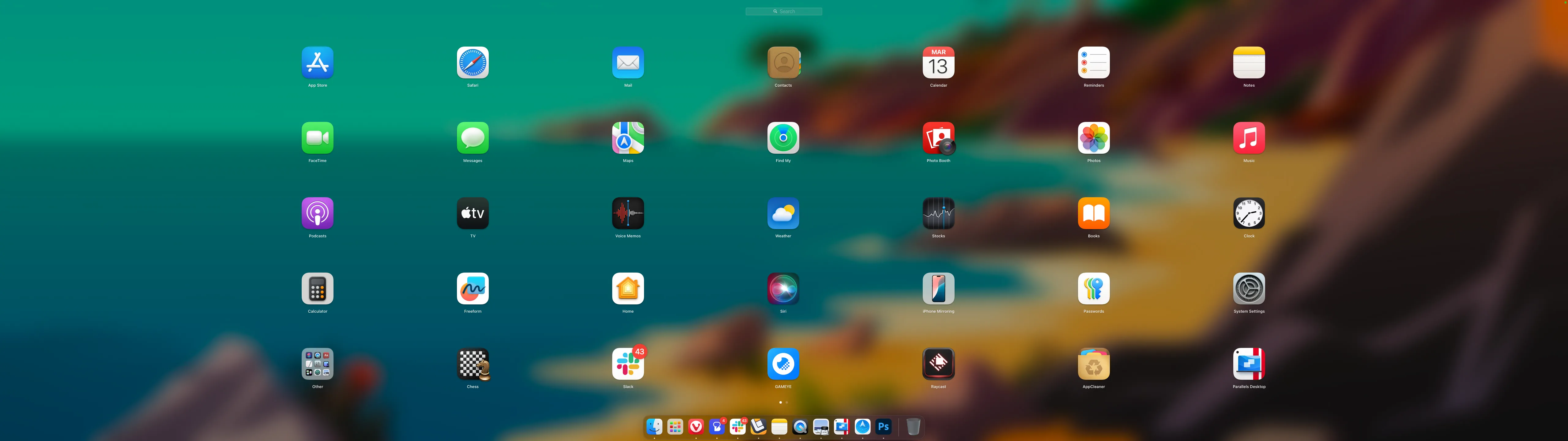Start the FaceTime app
This screenshot has height=441, width=1568.
[317, 138]
